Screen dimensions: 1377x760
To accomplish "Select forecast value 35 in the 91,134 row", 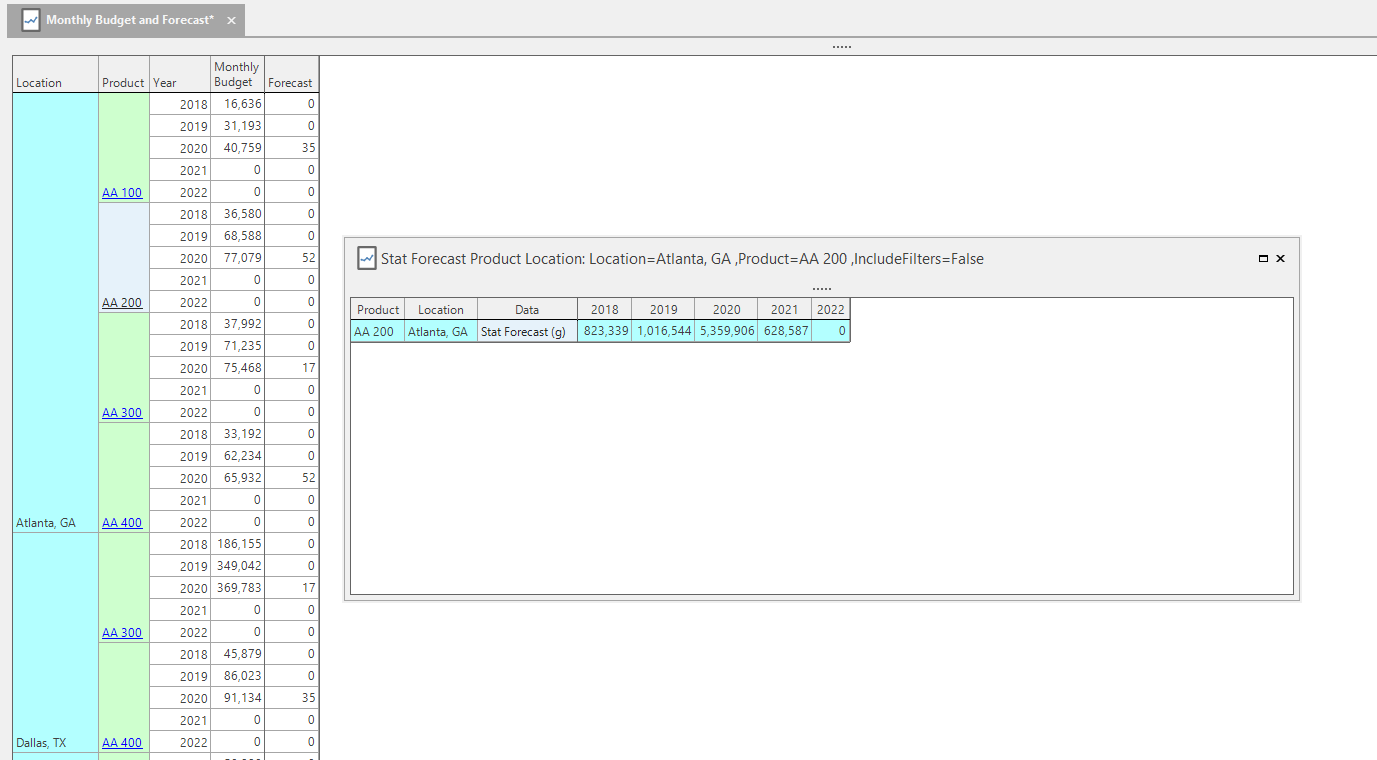I will (291, 698).
